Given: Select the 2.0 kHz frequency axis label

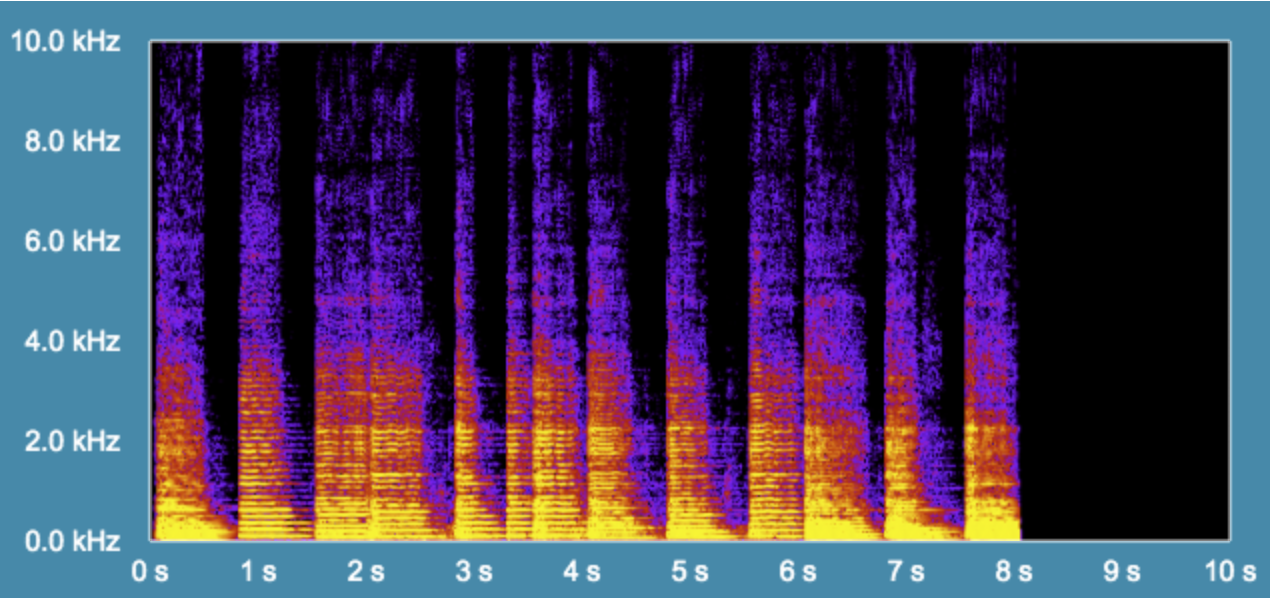Looking at the screenshot, I should [72, 441].
